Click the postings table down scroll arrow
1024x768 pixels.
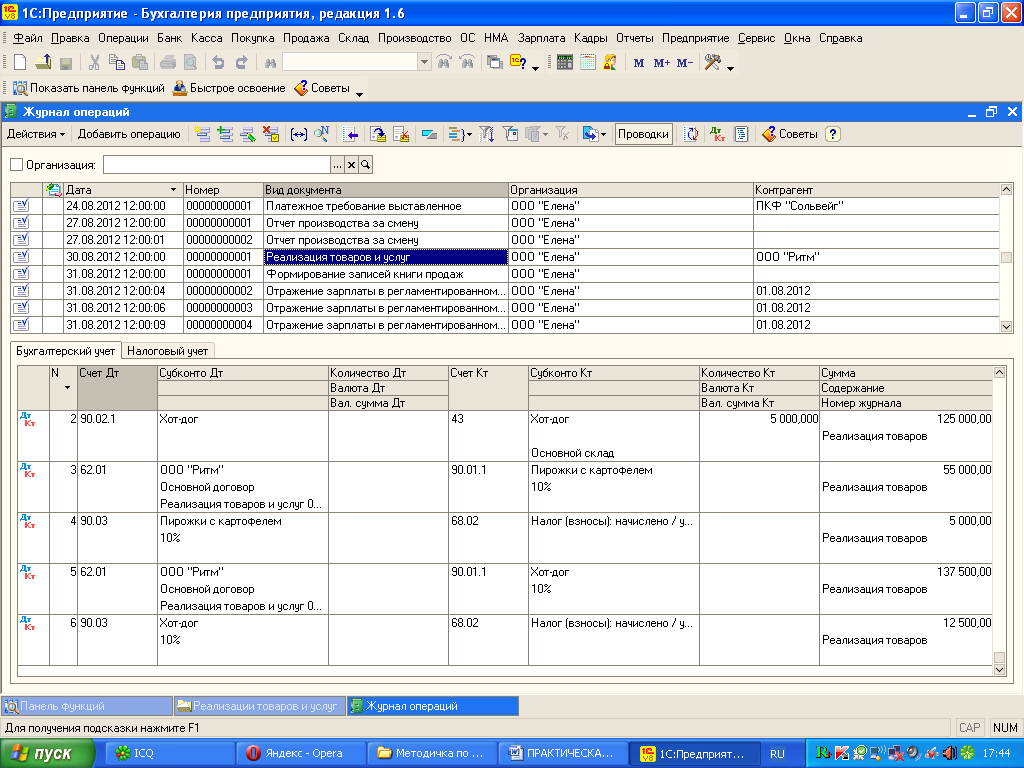(x=999, y=669)
